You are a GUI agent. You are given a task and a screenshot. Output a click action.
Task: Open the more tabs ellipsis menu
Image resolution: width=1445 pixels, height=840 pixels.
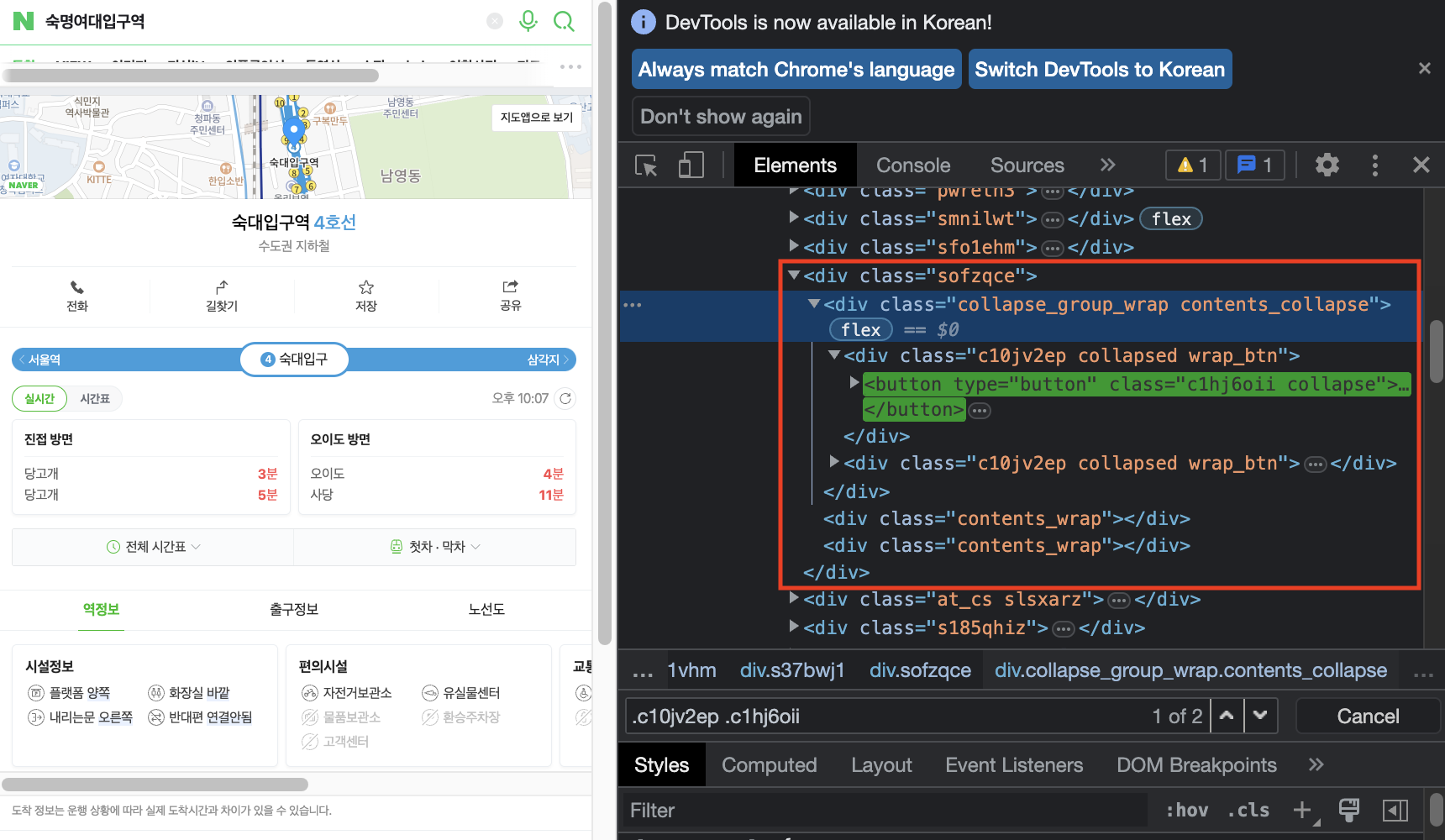coord(570,66)
